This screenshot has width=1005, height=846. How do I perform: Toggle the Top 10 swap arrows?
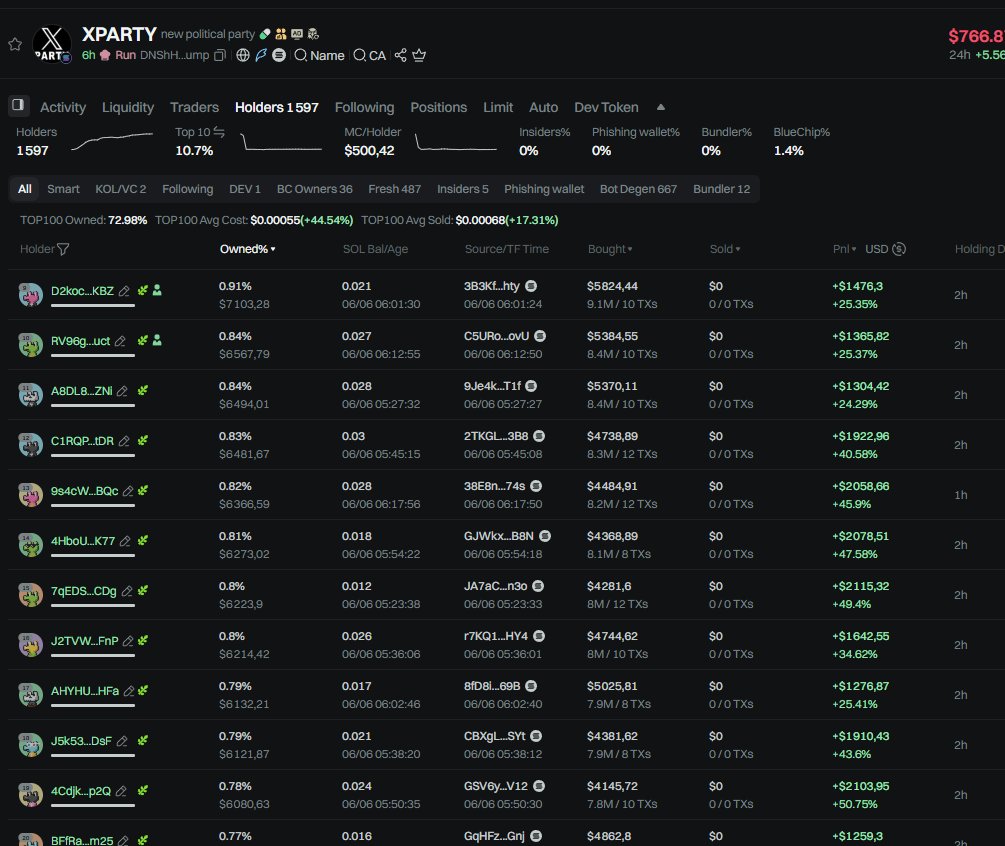point(219,131)
